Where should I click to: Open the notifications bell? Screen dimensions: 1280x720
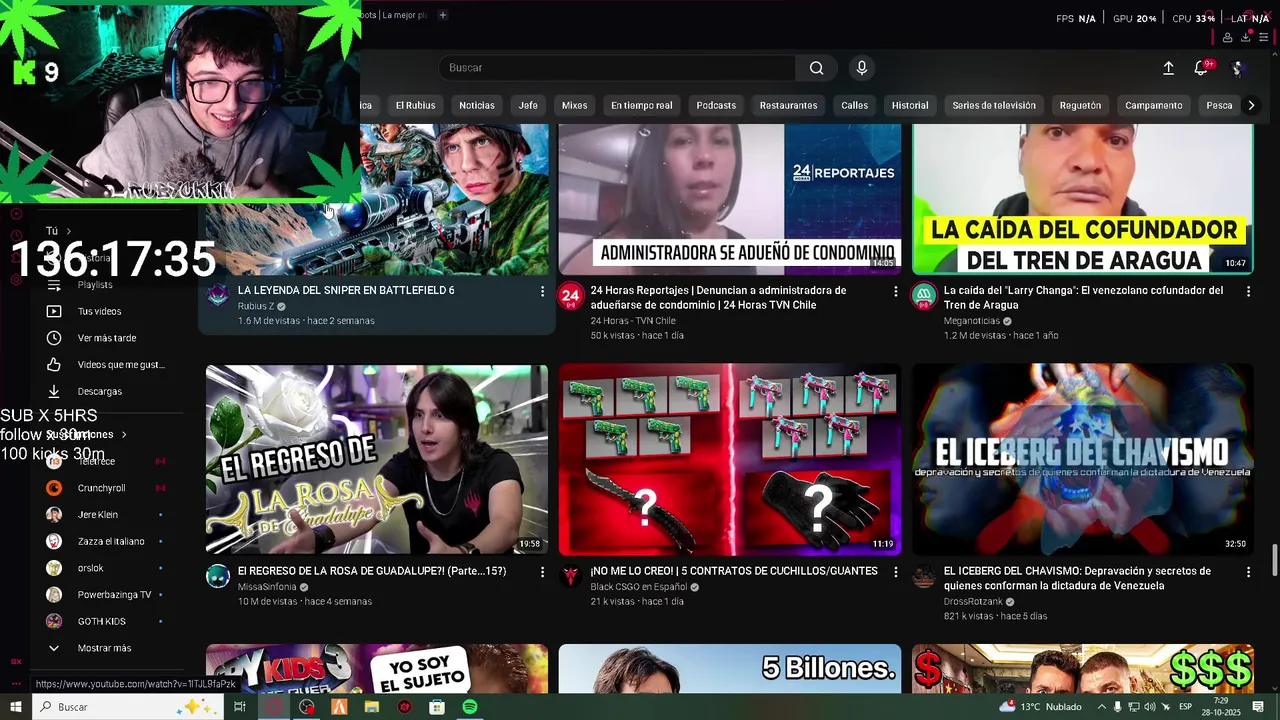1202,68
